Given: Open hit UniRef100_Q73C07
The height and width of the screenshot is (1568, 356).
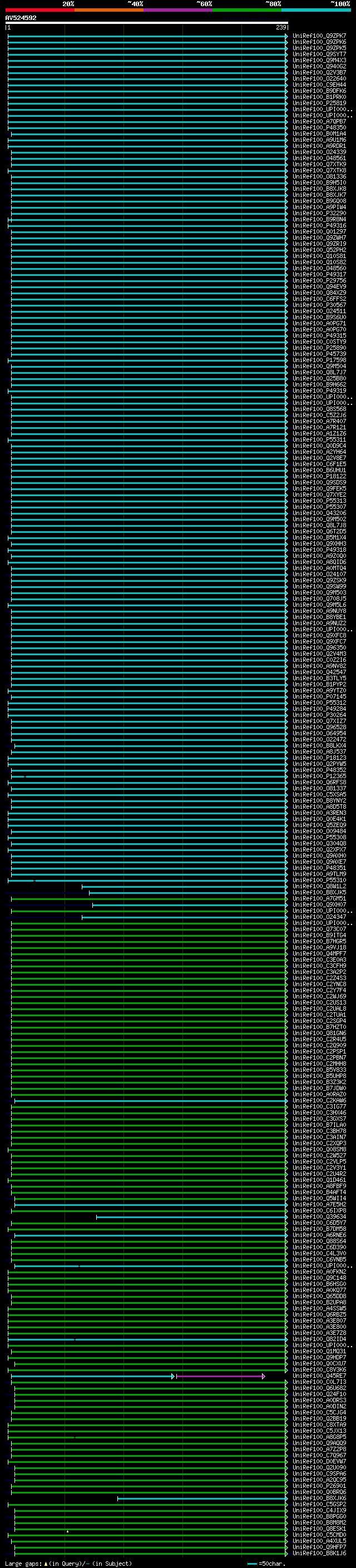Looking at the screenshot, I should pos(319,929).
